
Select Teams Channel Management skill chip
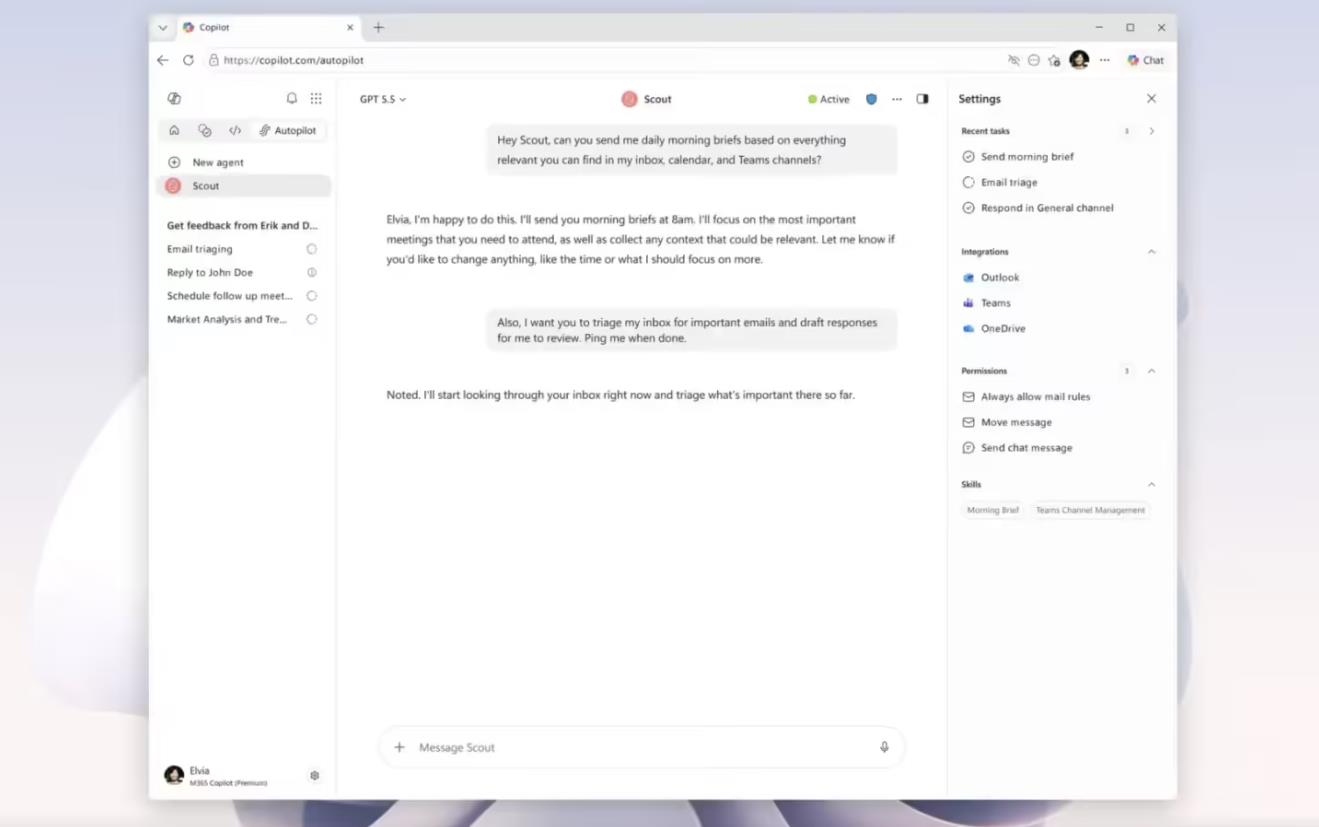pos(1090,510)
